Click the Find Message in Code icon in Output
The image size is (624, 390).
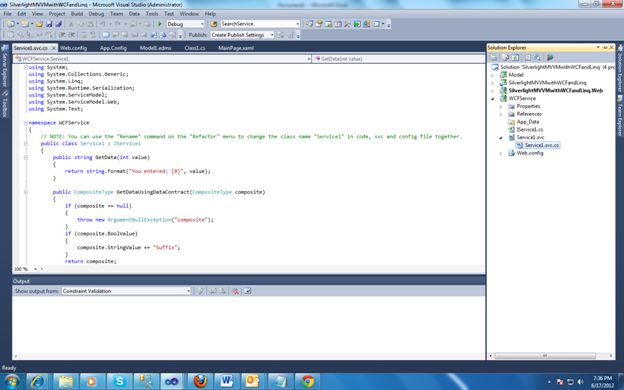(x=200, y=291)
